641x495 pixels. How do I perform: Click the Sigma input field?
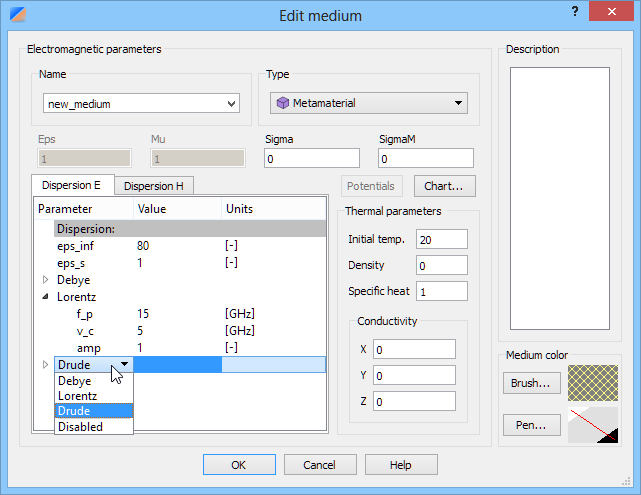tap(312, 158)
